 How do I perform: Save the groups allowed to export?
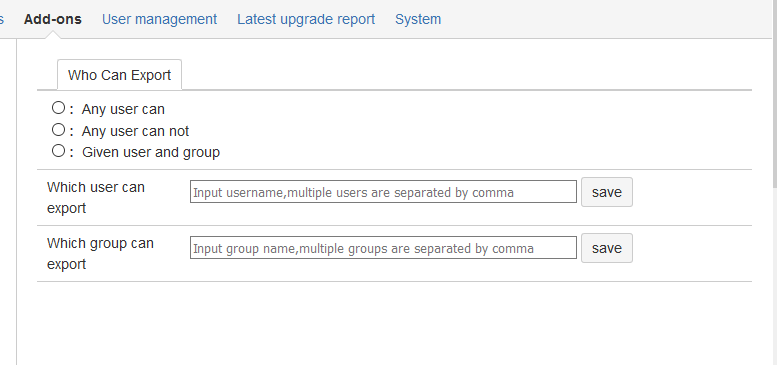click(x=607, y=248)
